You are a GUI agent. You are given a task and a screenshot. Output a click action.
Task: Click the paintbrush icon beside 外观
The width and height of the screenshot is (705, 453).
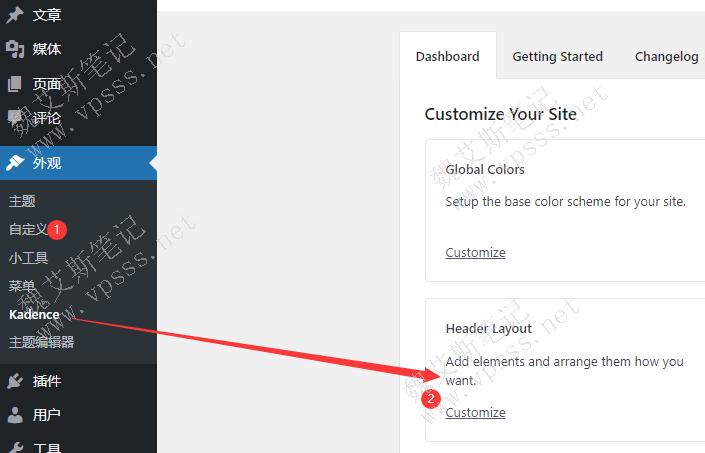click(15, 163)
